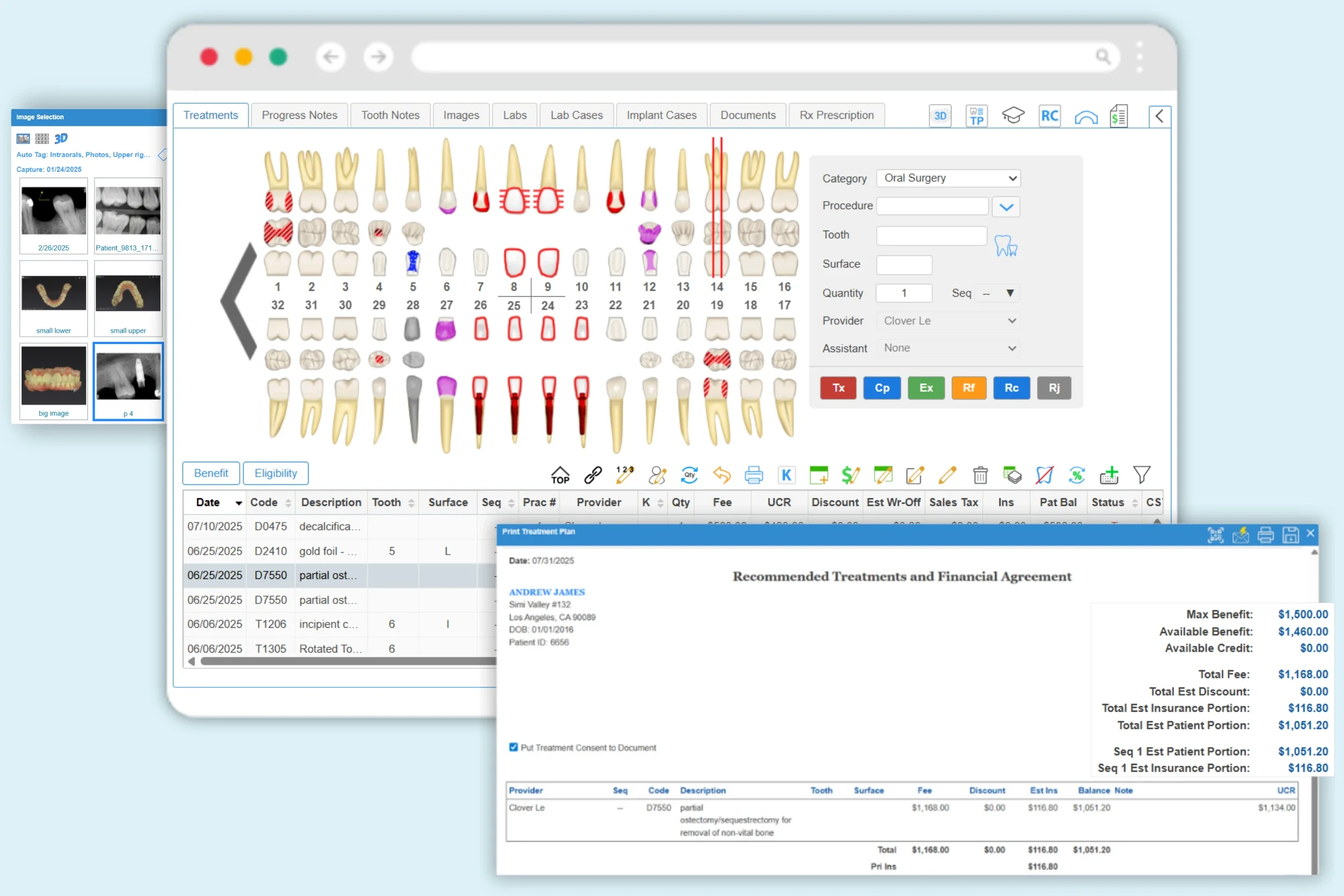Click the undo arrow icon
This screenshot has height=896, width=1344.
pyautogui.click(x=721, y=474)
